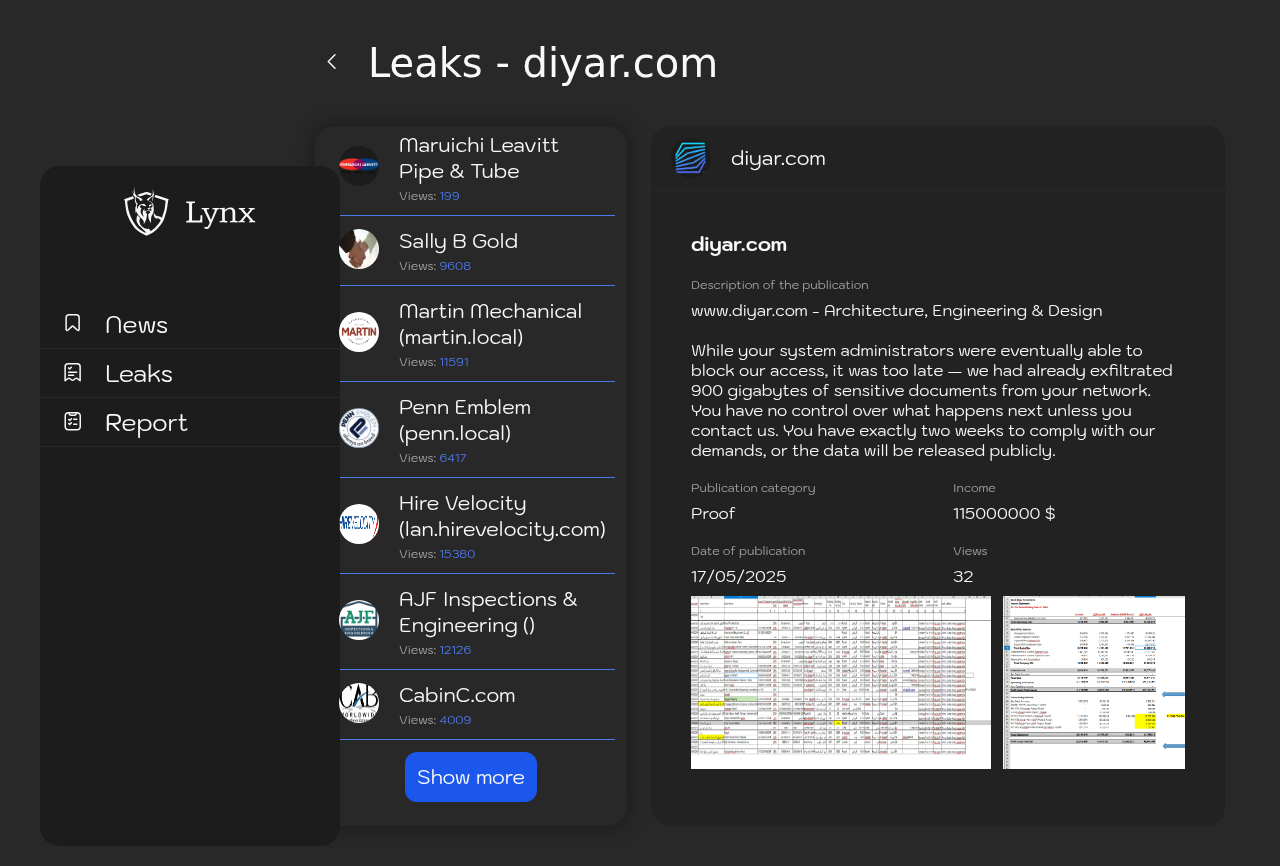This screenshot has width=1280, height=866.
Task: Click the Lynx brand name text
Action: tap(220, 213)
